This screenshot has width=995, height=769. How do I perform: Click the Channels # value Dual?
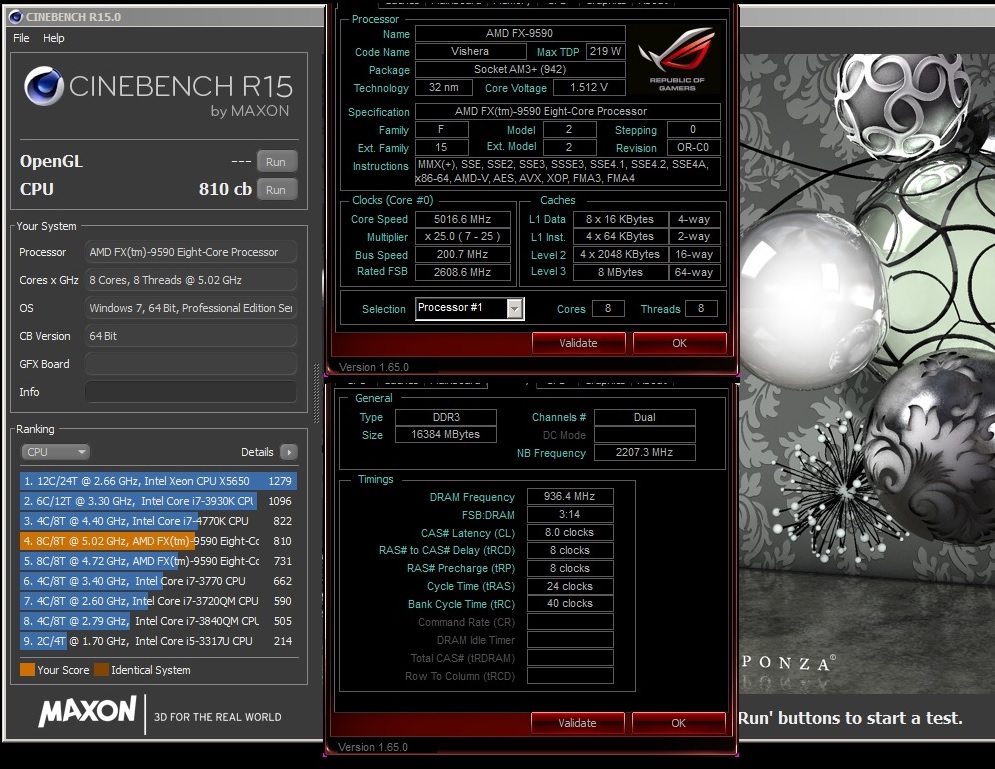click(645, 417)
